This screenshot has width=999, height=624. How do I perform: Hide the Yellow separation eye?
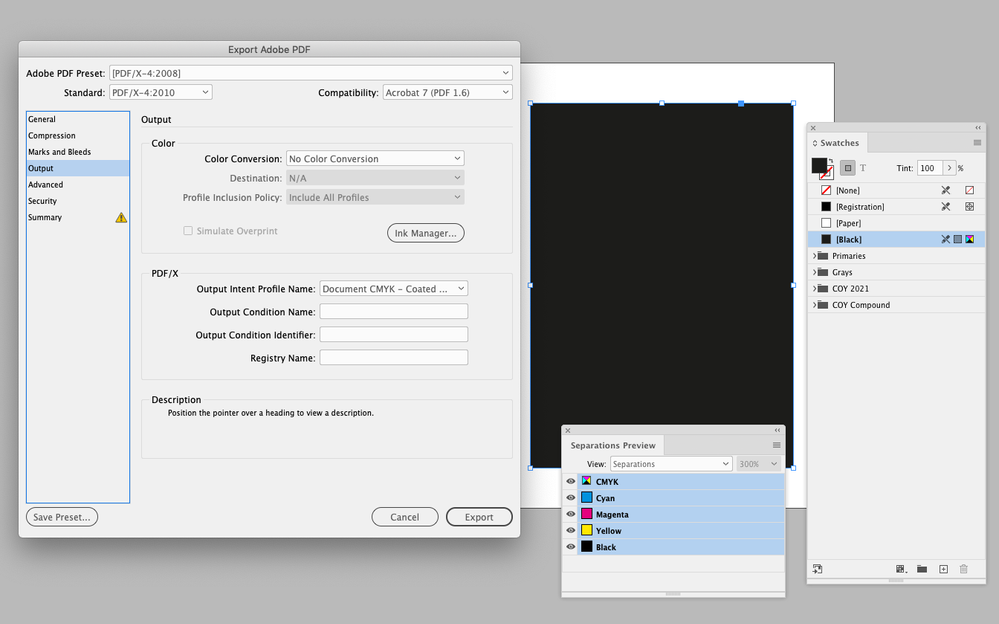[570, 530]
